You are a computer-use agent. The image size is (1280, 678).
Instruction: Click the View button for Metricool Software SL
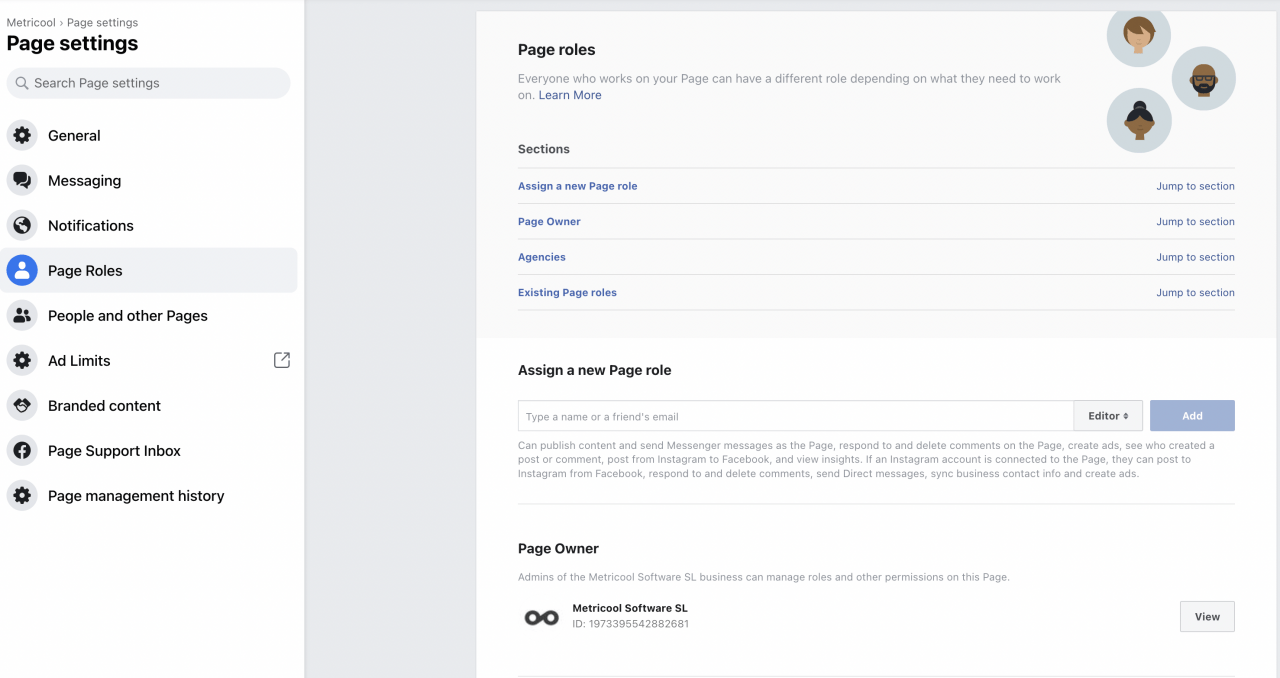1206,616
